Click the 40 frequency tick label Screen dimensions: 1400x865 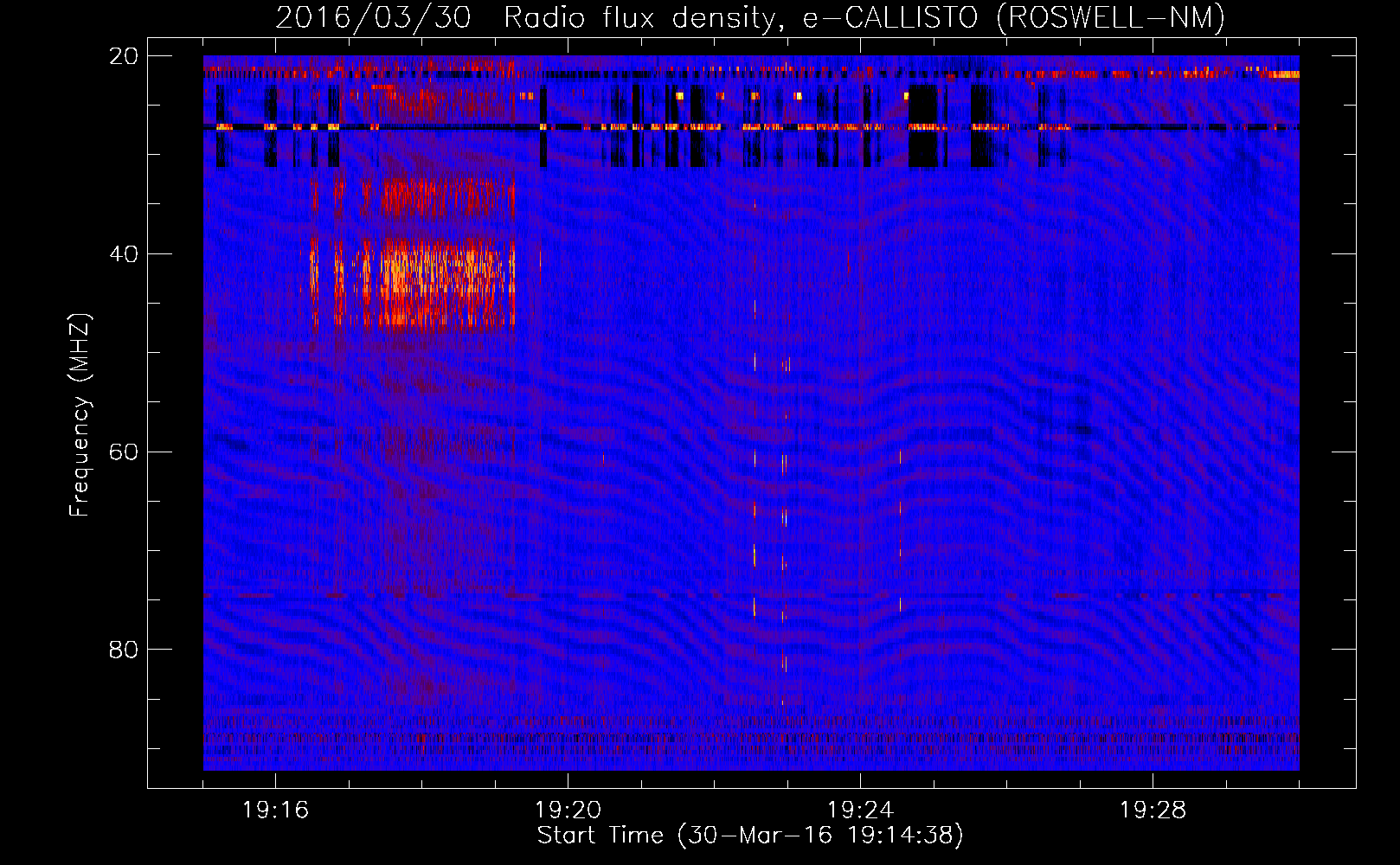click(123, 254)
